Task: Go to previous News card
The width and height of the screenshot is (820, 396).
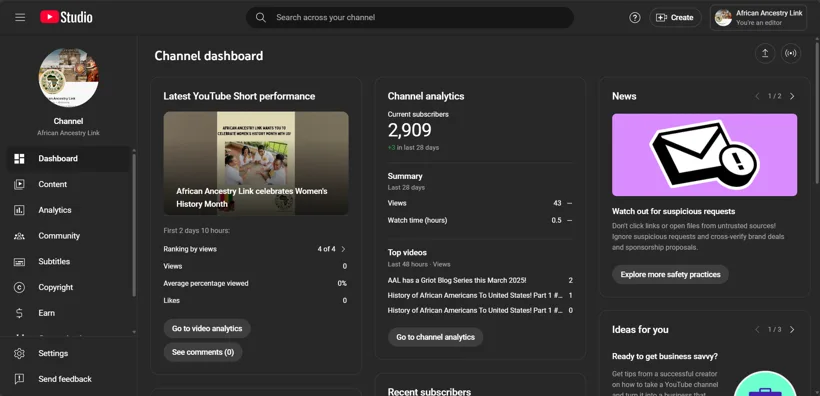Action: (x=757, y=96)
